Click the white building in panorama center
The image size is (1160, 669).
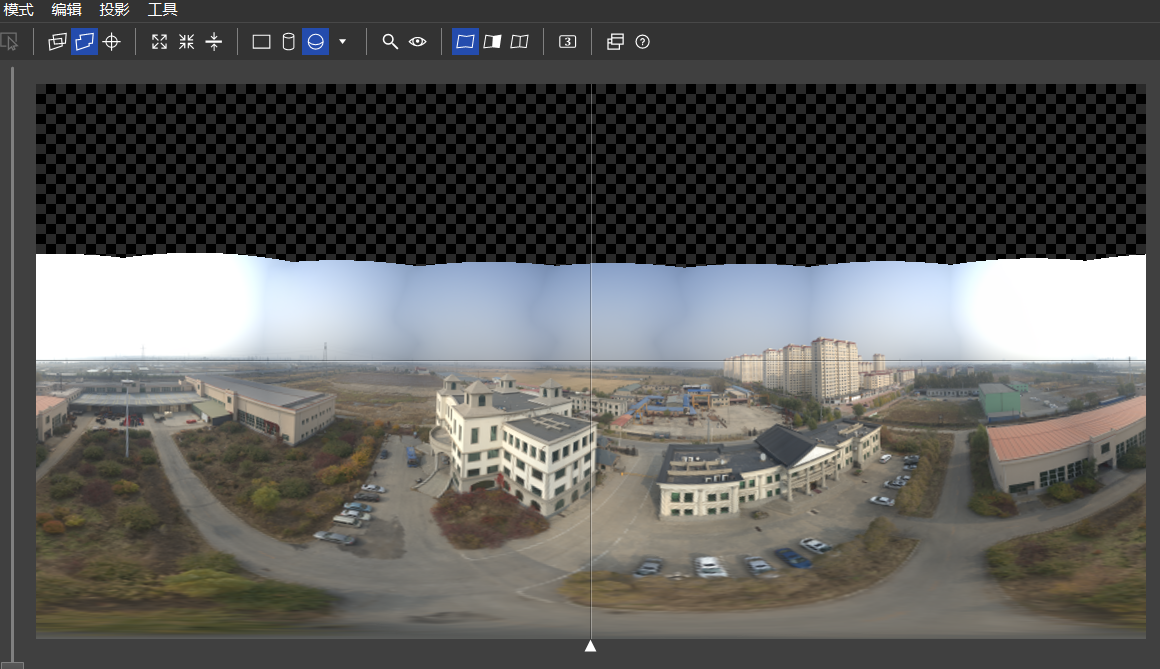514,444
